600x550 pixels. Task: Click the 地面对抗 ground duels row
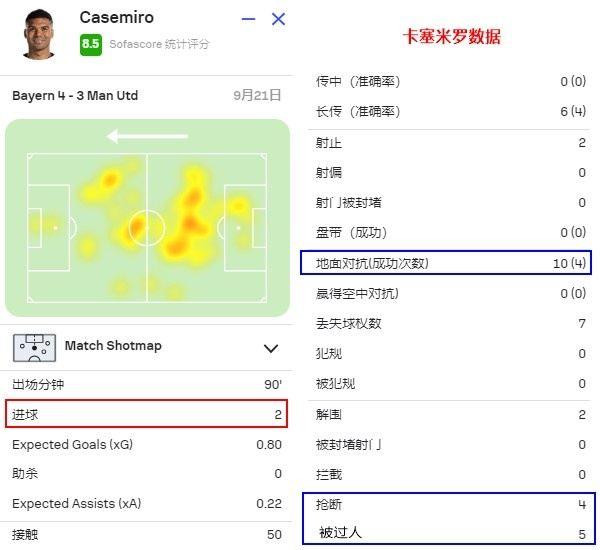(446, 263)
